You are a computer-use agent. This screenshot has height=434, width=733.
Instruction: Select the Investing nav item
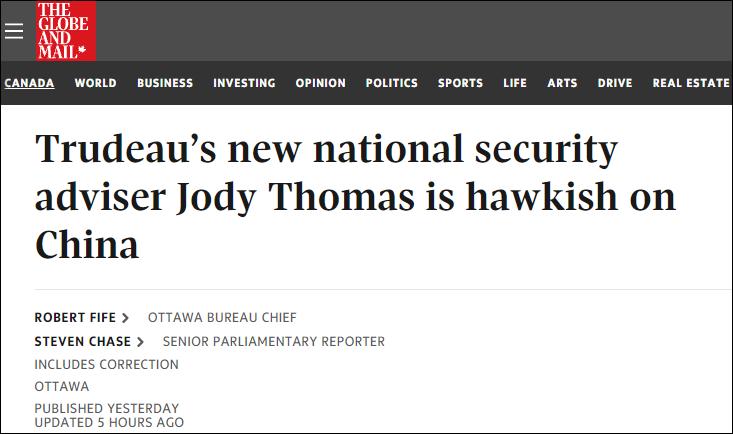pos(244,83)
